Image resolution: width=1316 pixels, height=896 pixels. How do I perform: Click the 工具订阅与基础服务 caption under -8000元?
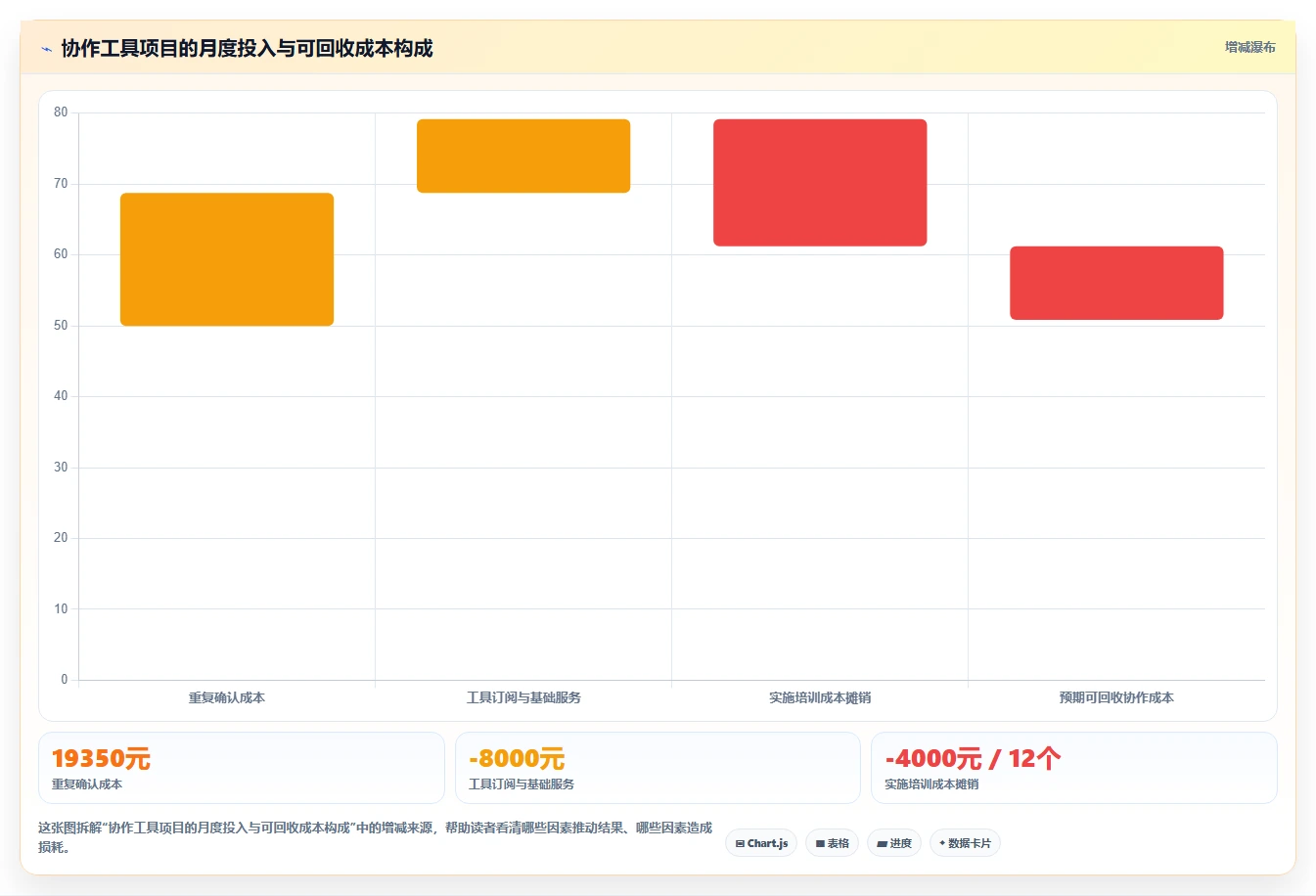(x=522, y=784)
